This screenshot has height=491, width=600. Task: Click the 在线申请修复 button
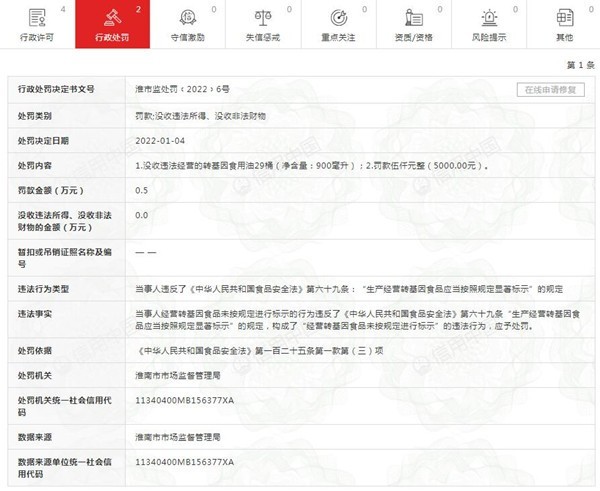551,90
